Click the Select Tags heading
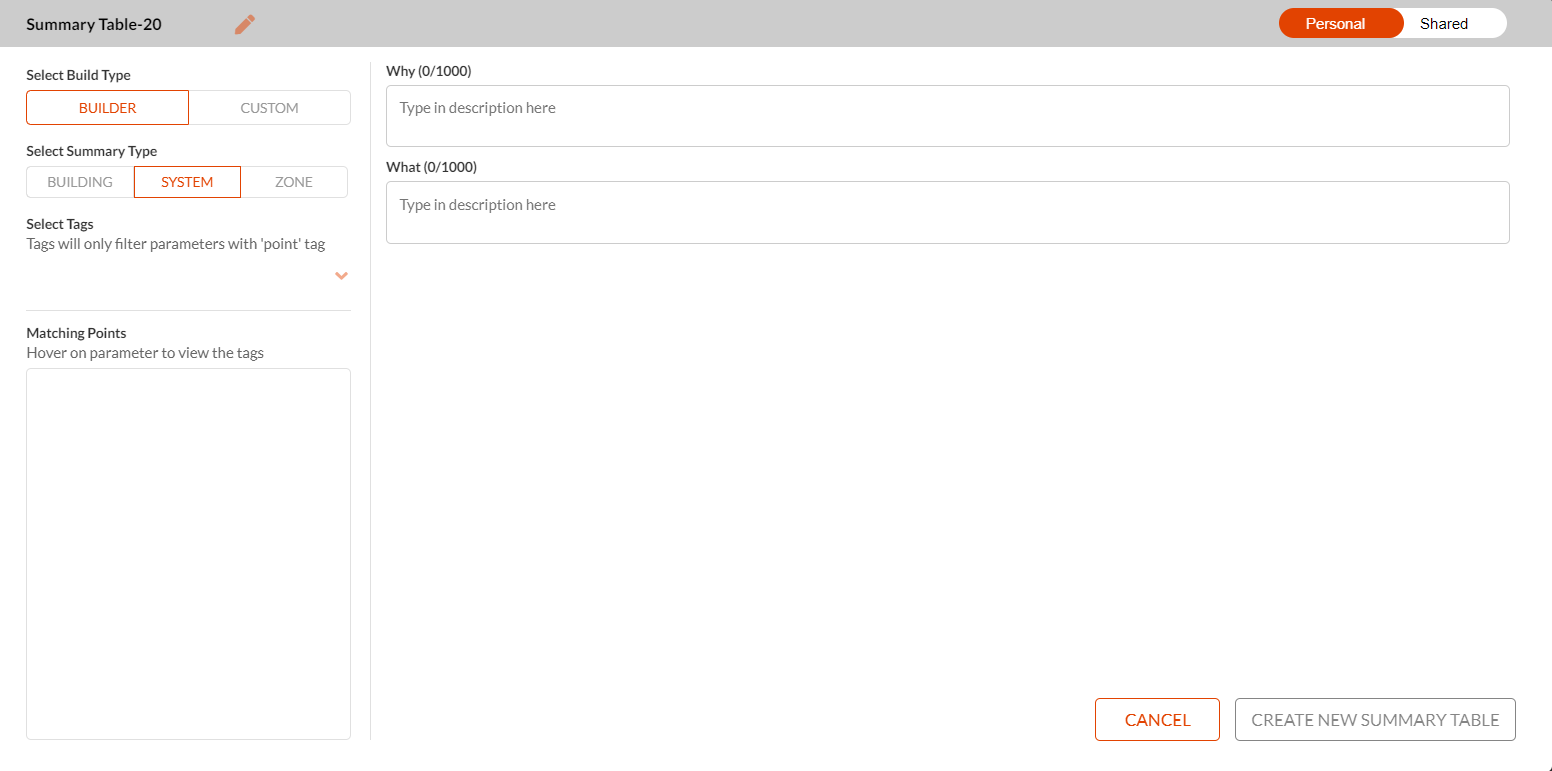This screenshot has height=771, width=1552. [x=60, y=224]
